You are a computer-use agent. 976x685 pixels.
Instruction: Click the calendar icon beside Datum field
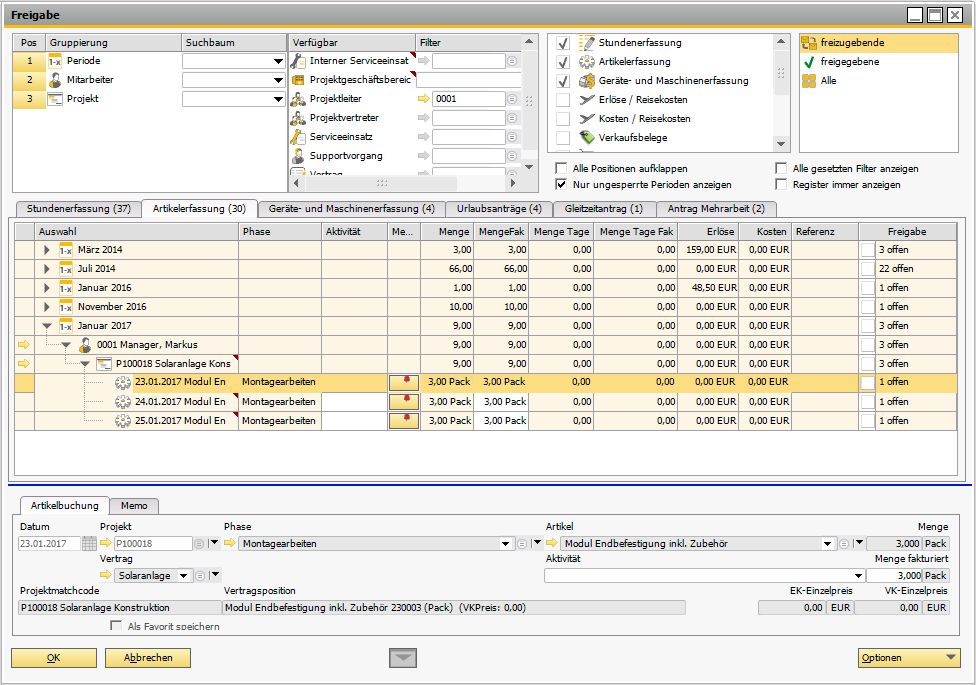pos(89,544)
